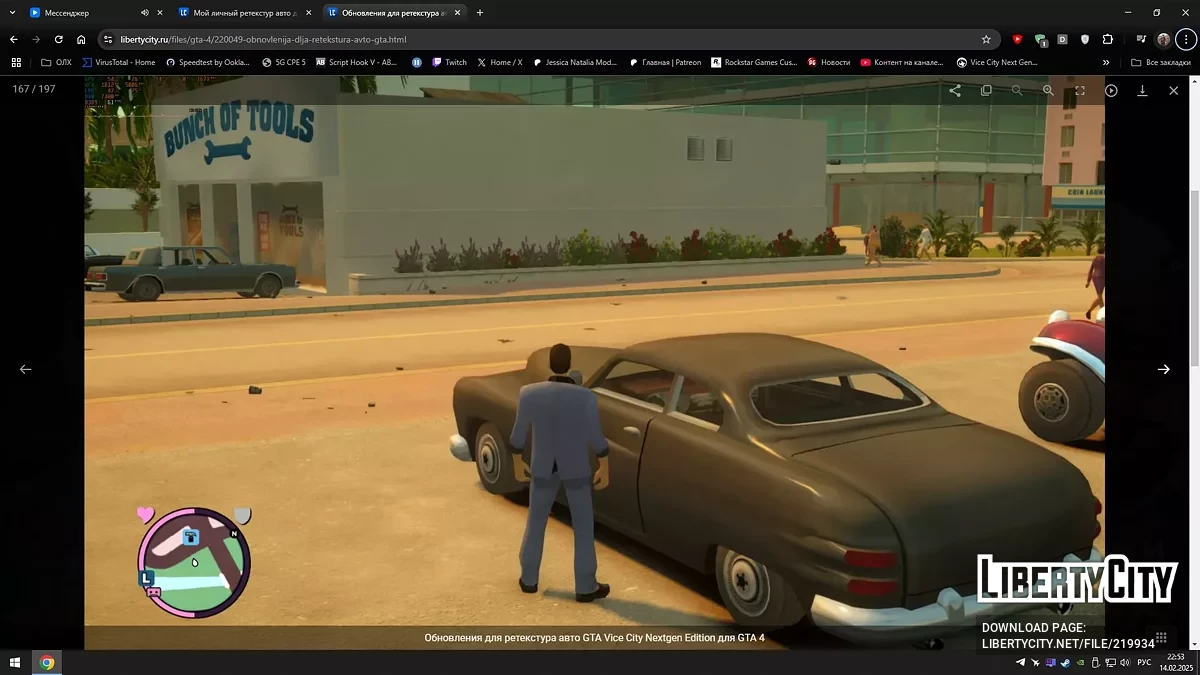Image resolution: width=1200 pixels, height=675 pixels.
Task: Switch to the Мой личный ретекстур авто tab
Action: [240, 13]
